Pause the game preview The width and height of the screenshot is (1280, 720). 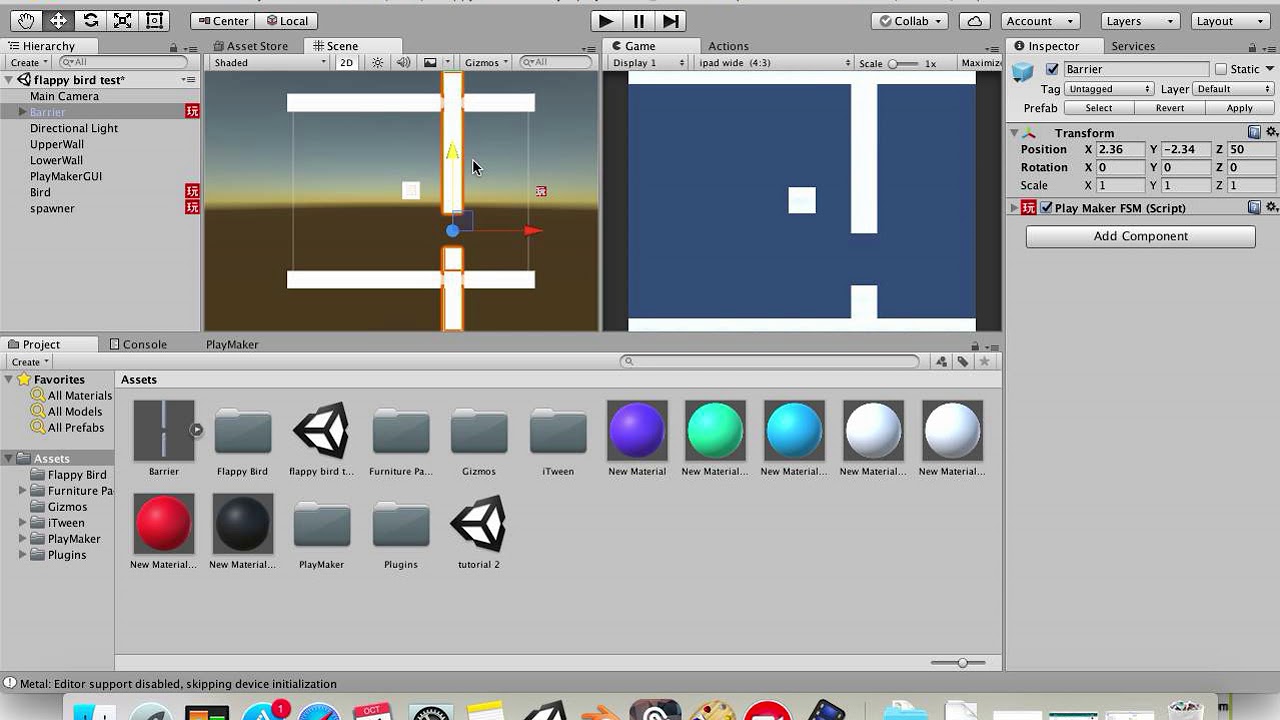click(638, 20)
